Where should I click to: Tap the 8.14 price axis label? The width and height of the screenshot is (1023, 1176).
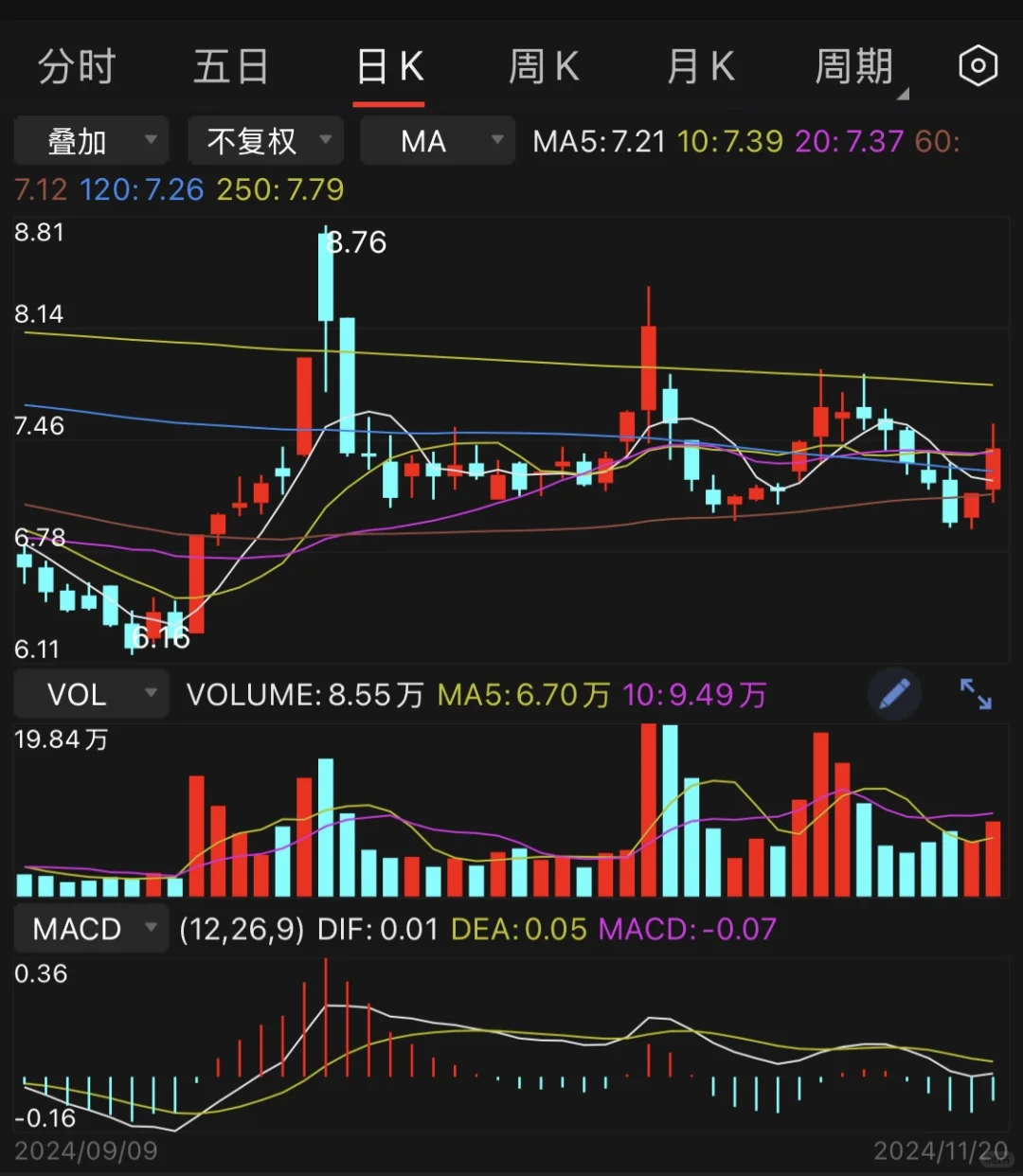coord(39,313)
